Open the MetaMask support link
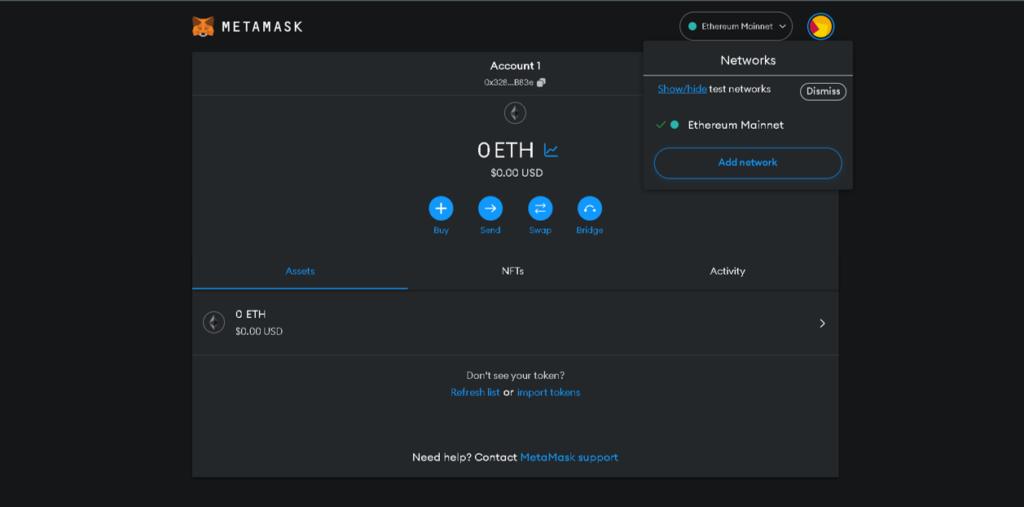The width and height of the screenshot is (1024, 507). pos(569,457)
